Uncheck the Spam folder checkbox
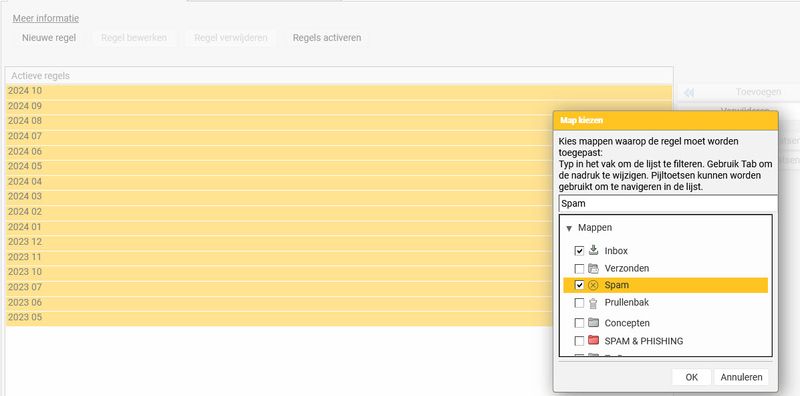Screen dimensions: 800x396 (x=579, y=285)
